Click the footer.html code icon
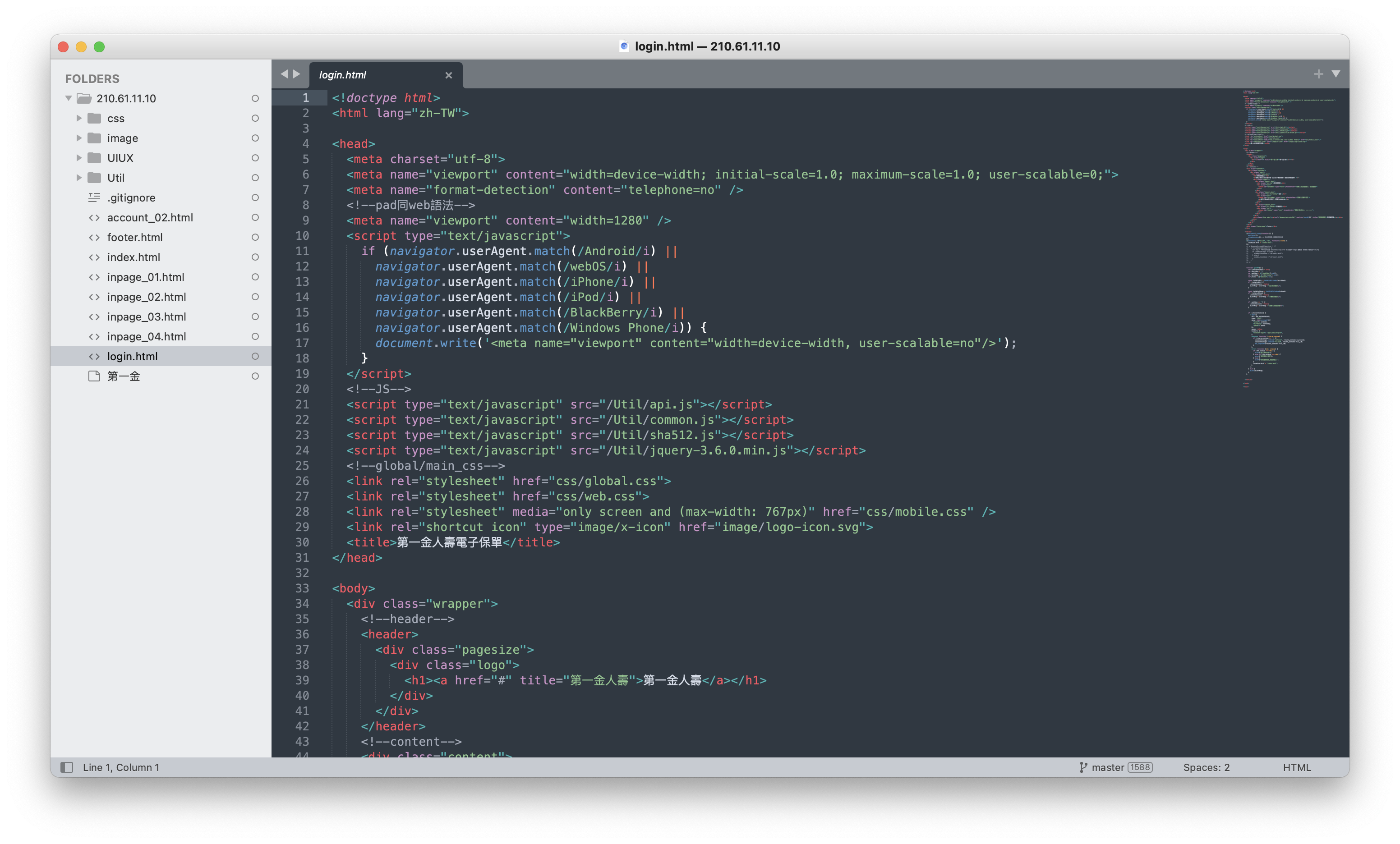This screenshot has width=1400, height=844. [94, 238]
